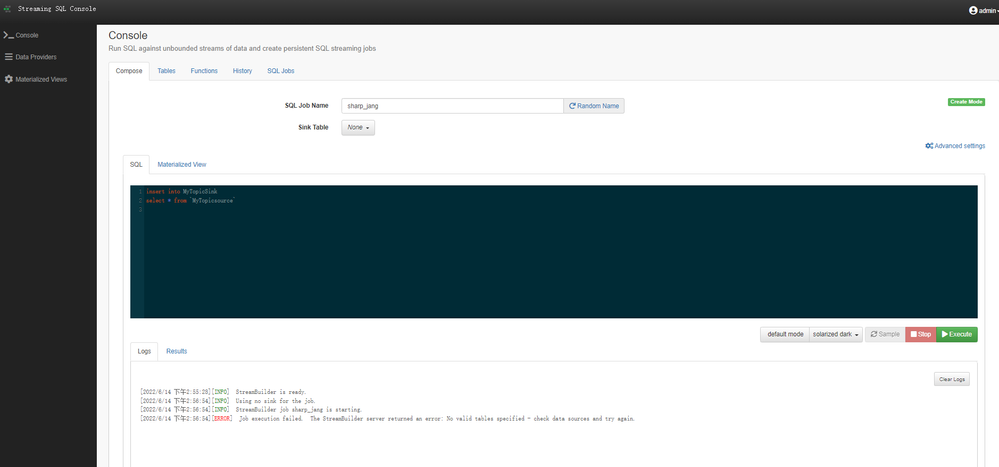Generate a Random Name for the job

[x=594, y=106]
